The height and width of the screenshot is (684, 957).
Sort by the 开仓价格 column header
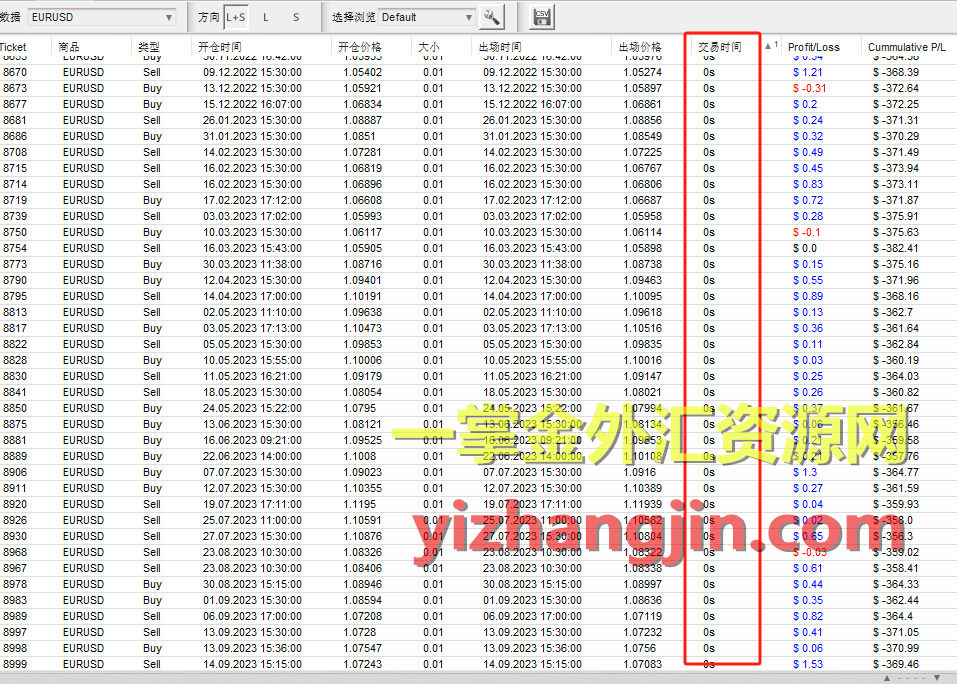tap(359, 47)
